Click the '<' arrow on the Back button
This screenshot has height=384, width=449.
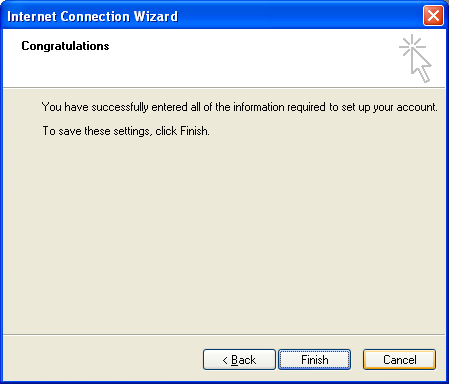click(225, 360)
